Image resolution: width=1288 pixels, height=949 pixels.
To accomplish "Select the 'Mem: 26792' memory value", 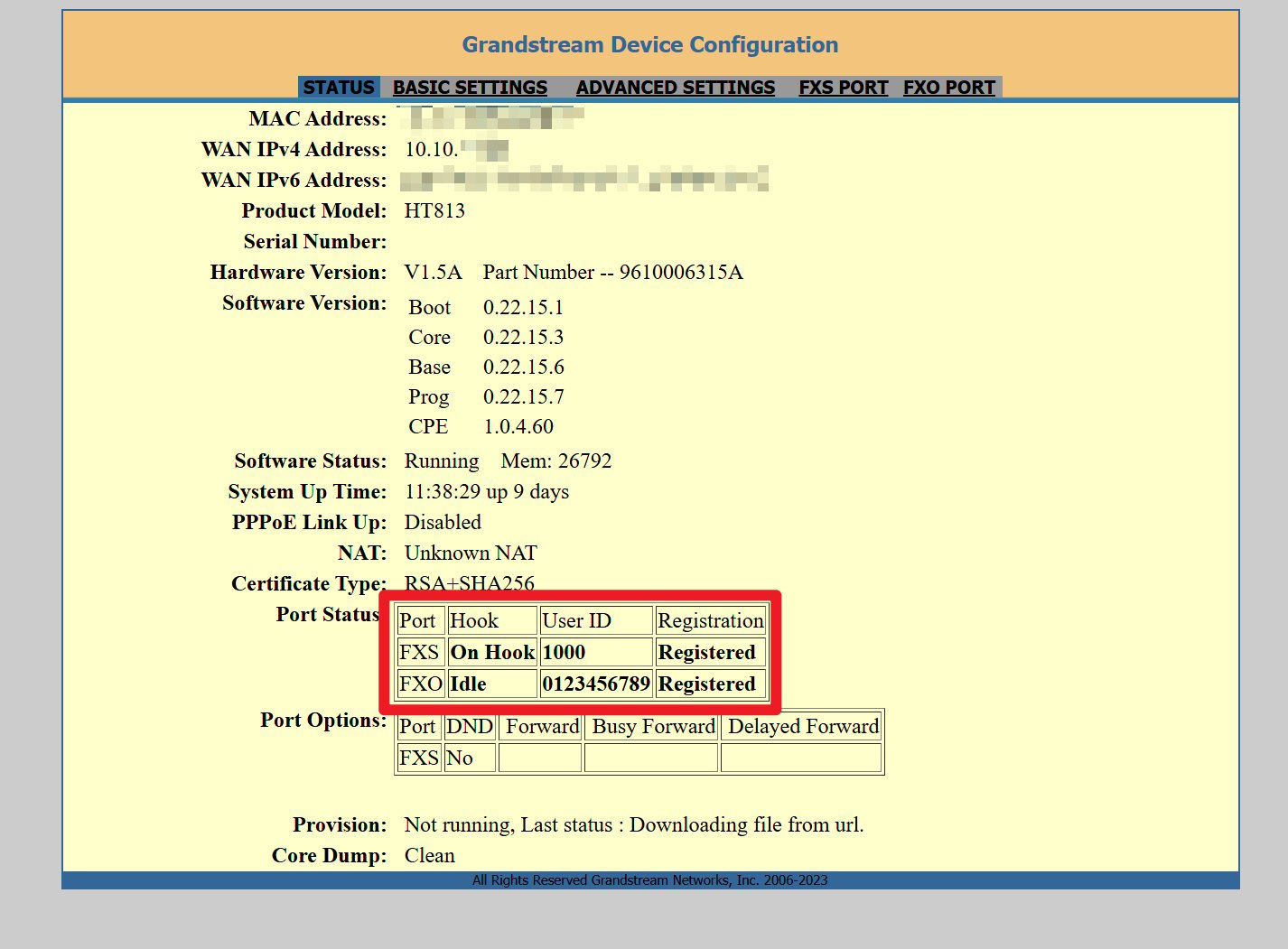I will point(556,461).
